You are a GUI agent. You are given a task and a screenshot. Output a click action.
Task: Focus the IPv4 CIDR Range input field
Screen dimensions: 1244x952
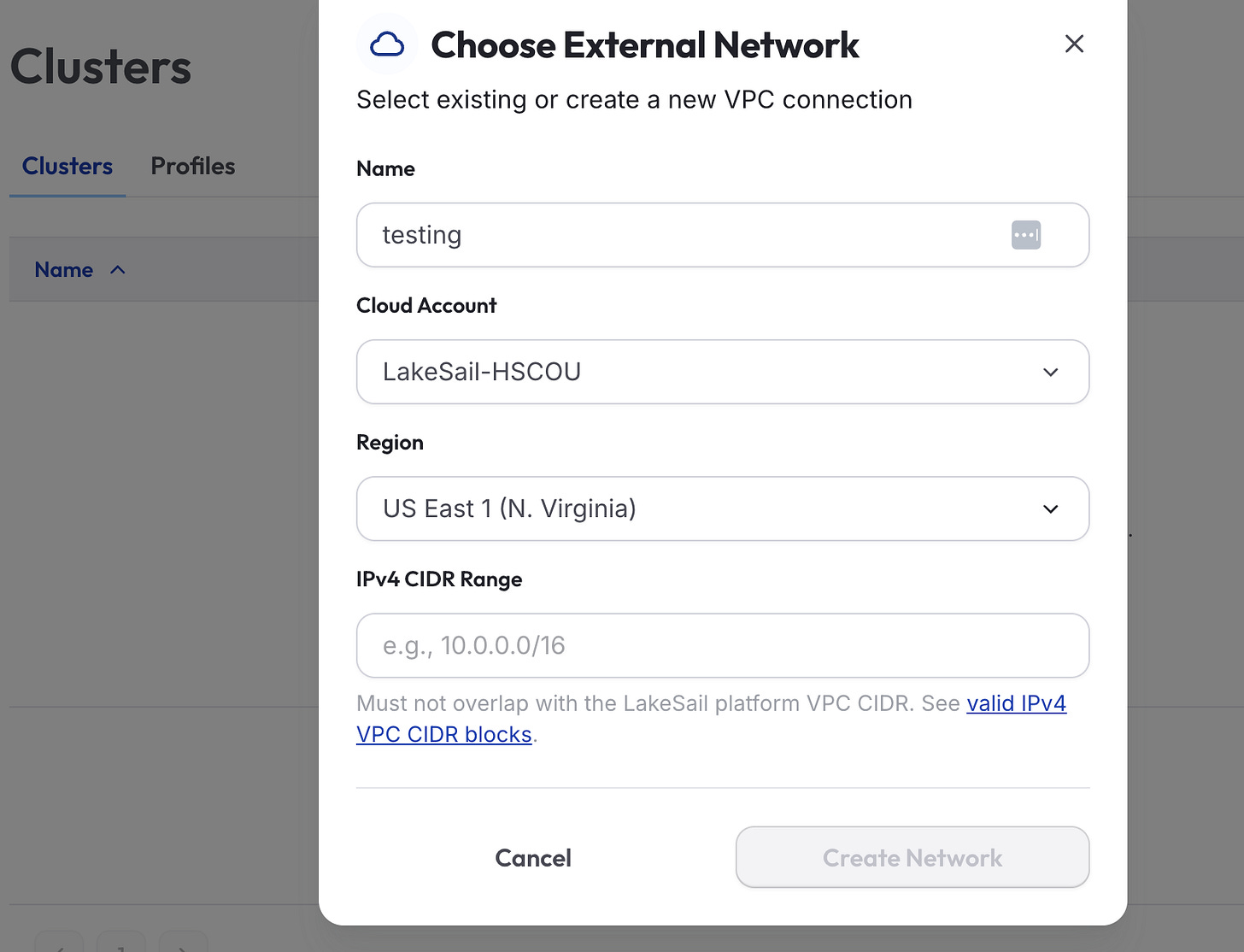click(x=723, y=645)
